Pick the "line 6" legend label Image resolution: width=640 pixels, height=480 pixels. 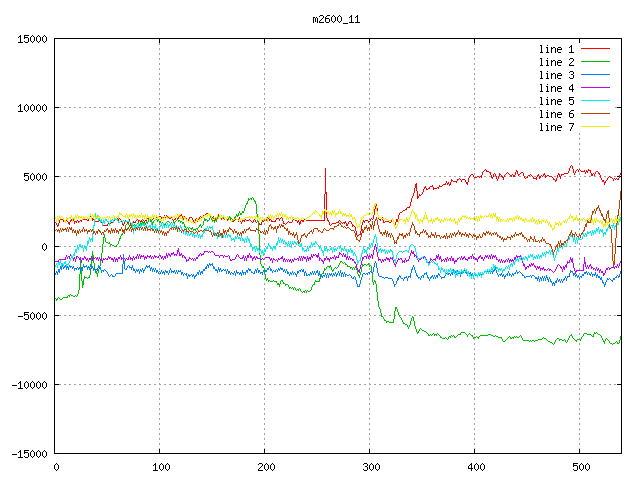click(x=556, y=114)
